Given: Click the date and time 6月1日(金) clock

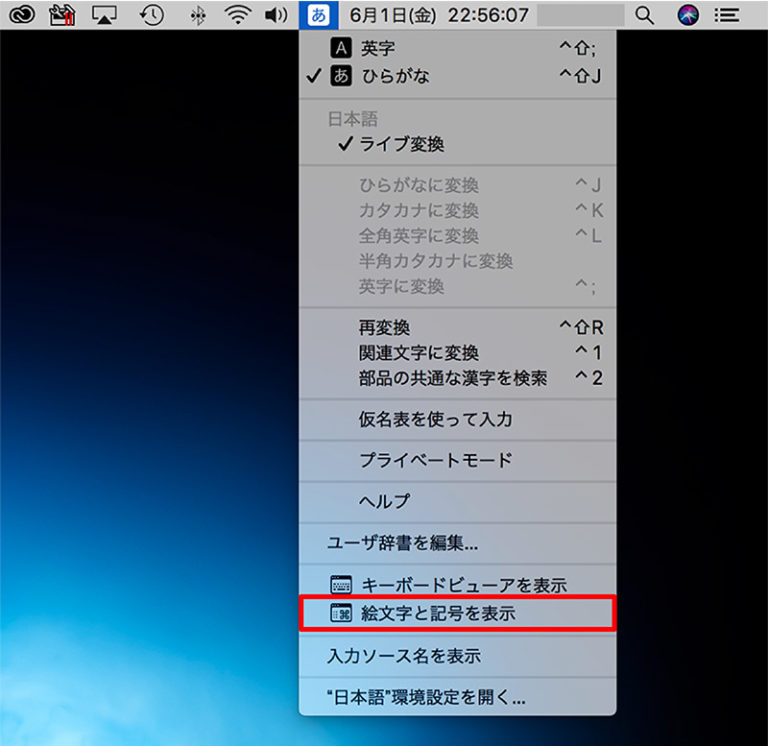Looking at the screenshot, I should coord(439,15).
